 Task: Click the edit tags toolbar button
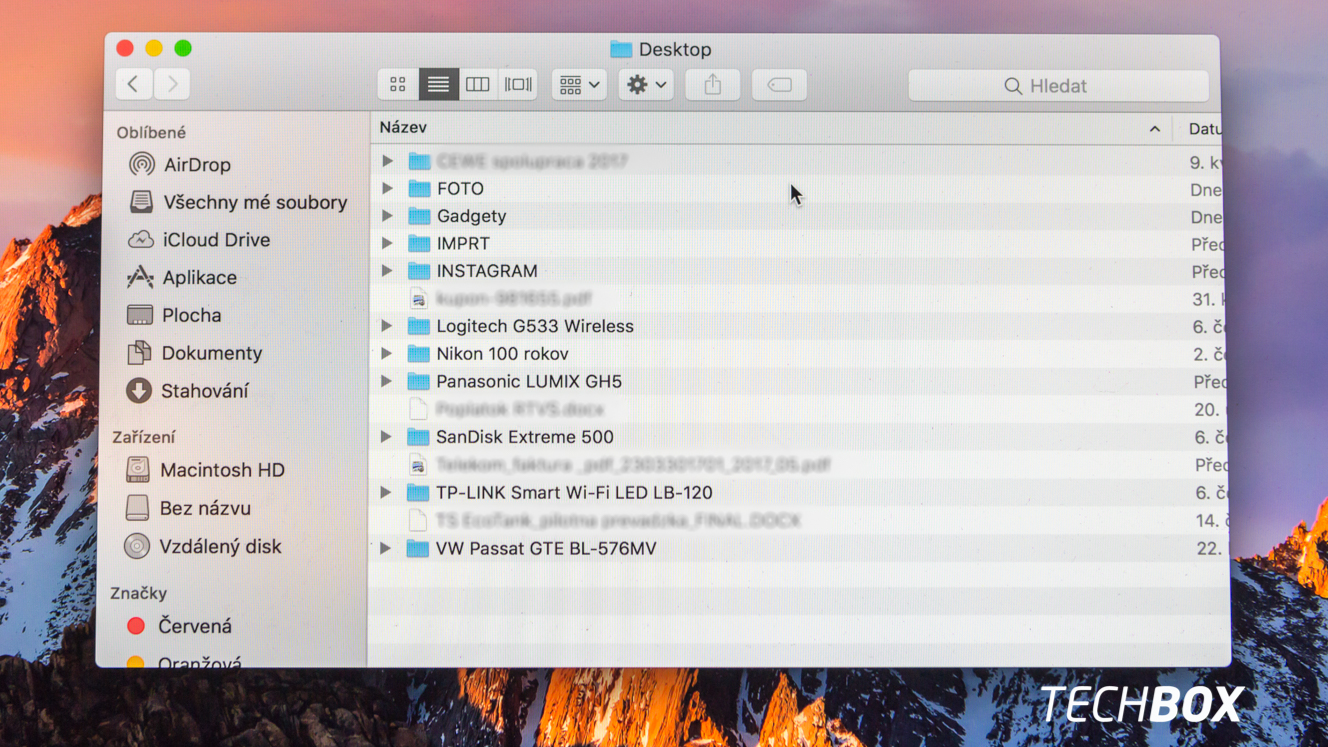(780, 85)
